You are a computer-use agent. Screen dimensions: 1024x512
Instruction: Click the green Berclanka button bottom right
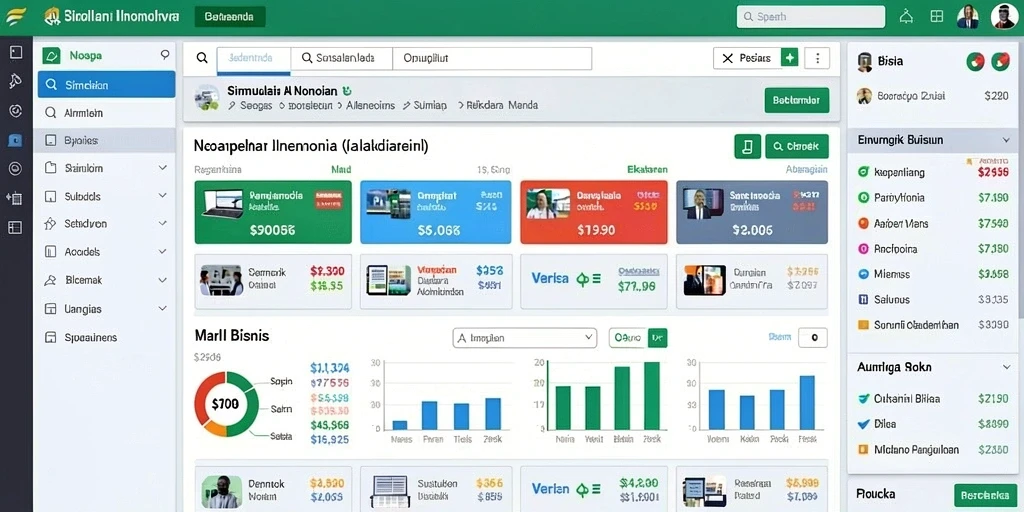point(985,496)
